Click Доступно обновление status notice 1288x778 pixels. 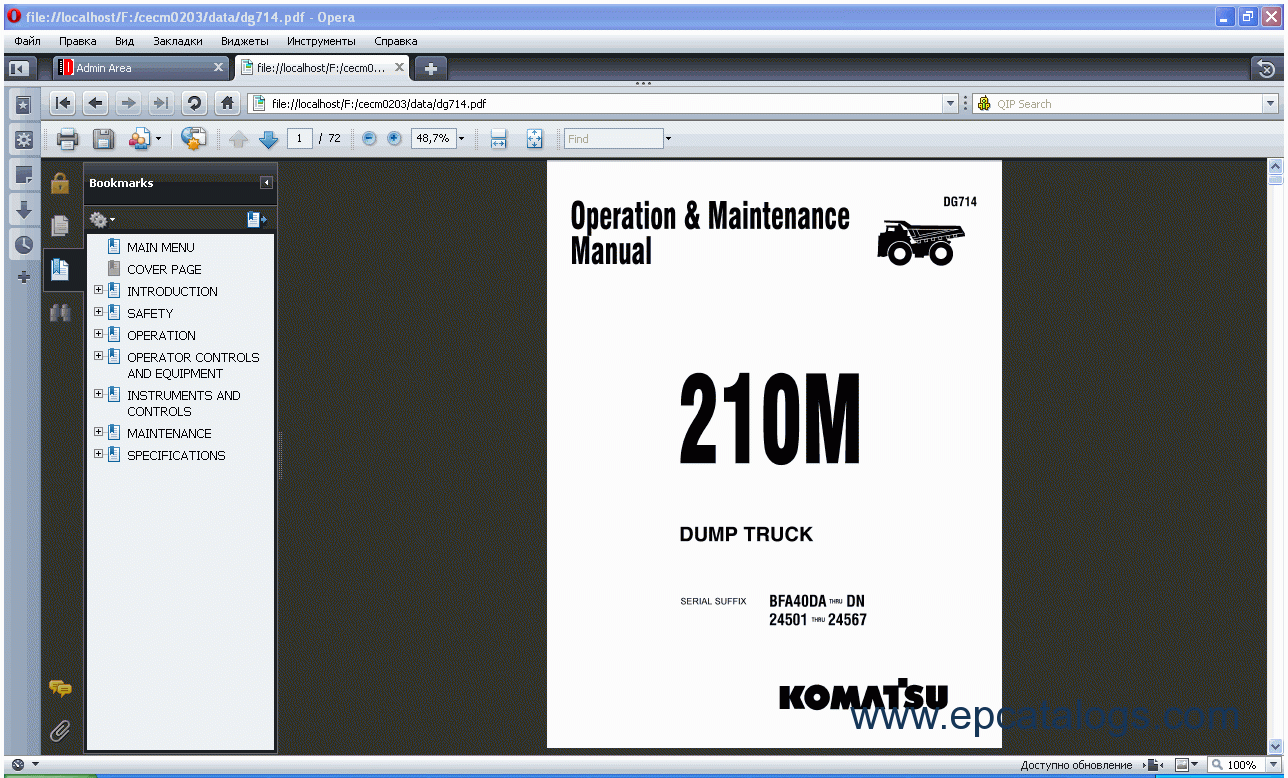click(1076, 765)
